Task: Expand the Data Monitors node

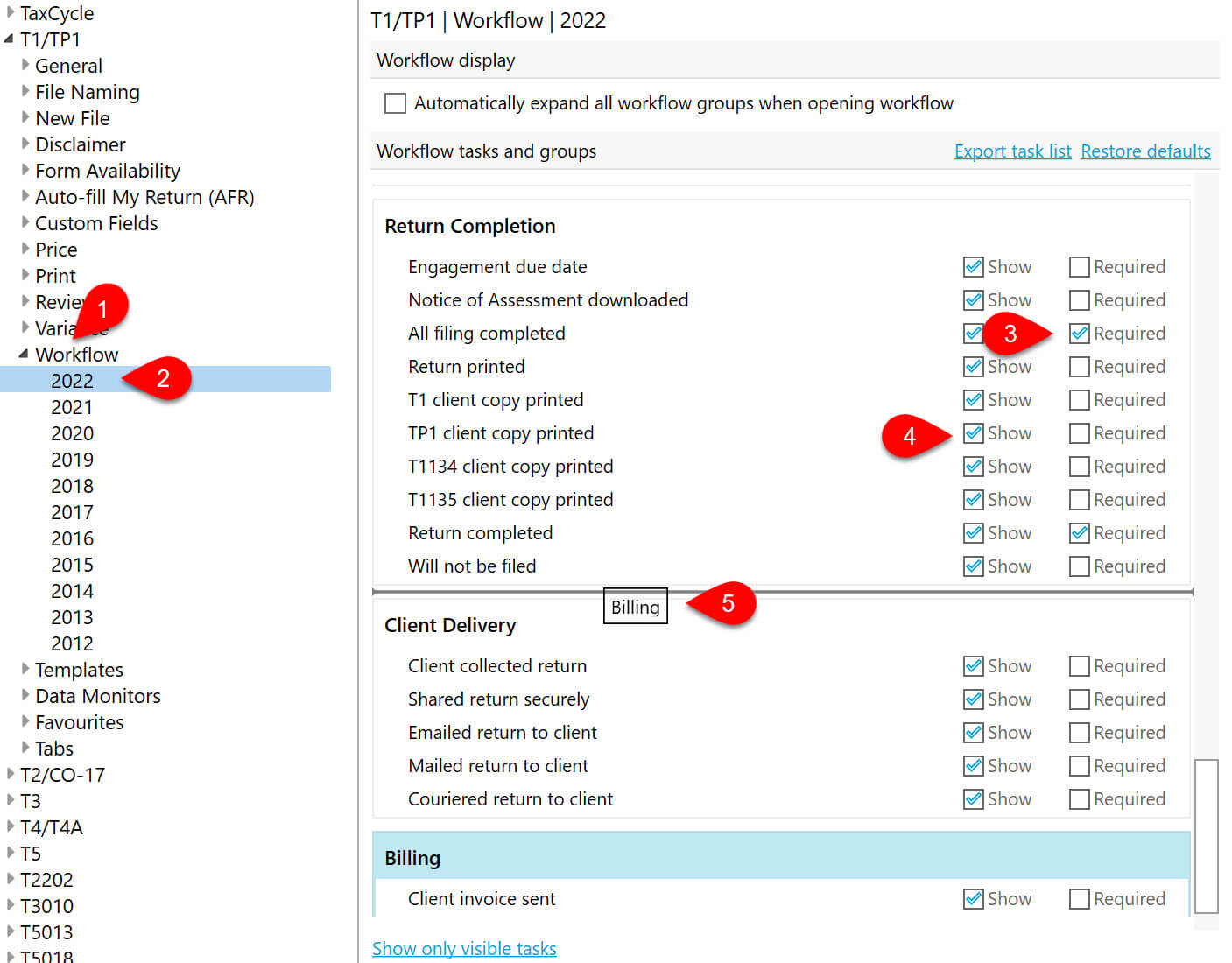Action: (25, 695)
